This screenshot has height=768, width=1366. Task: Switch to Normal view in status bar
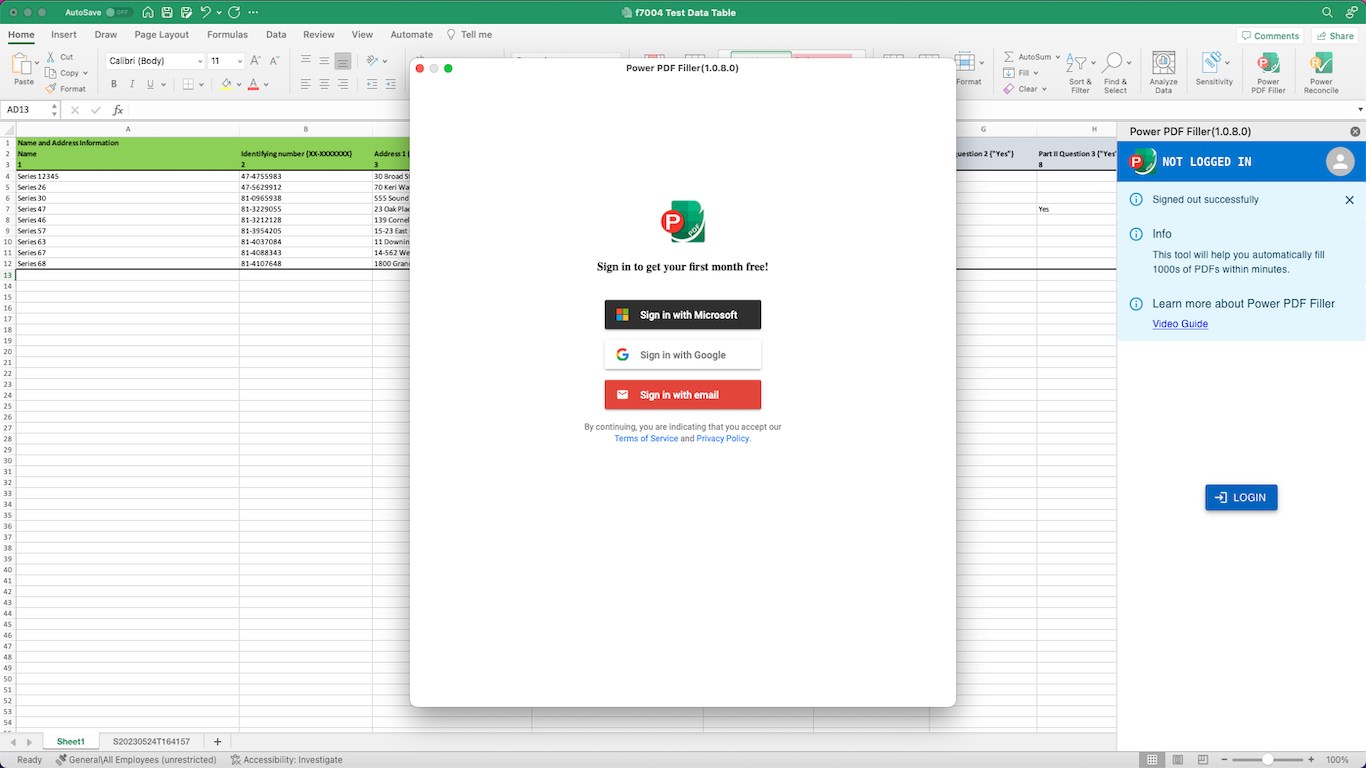click(x=1152, y=760)
